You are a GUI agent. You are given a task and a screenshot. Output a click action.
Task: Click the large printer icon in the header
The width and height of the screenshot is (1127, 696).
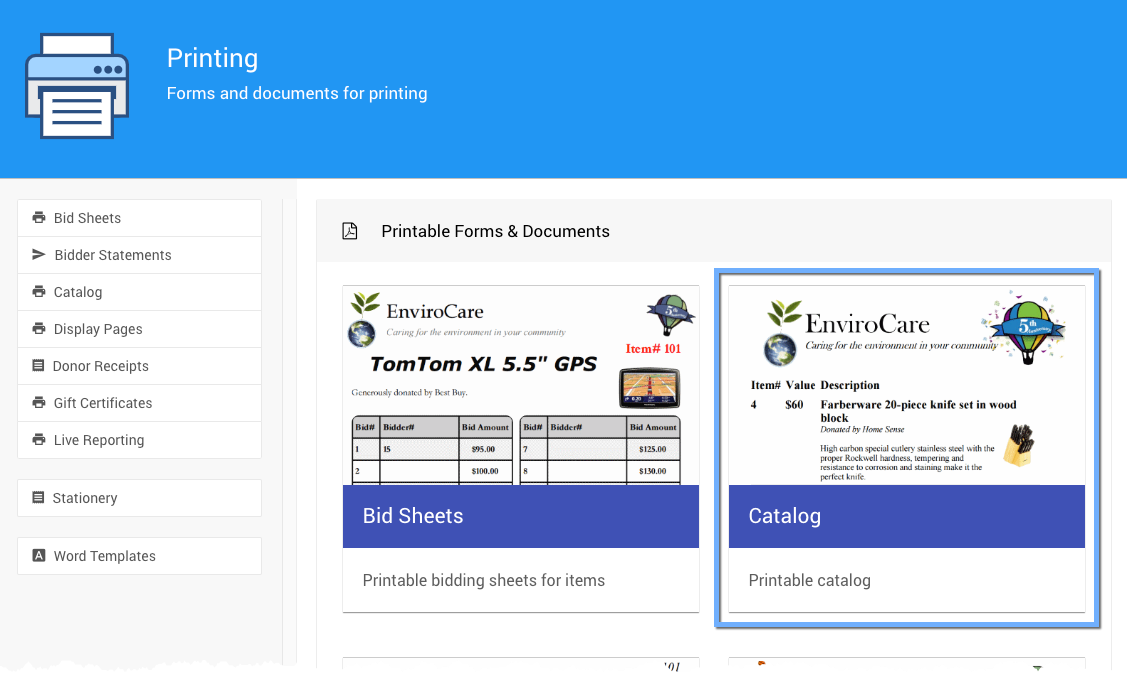click(77, 85)
